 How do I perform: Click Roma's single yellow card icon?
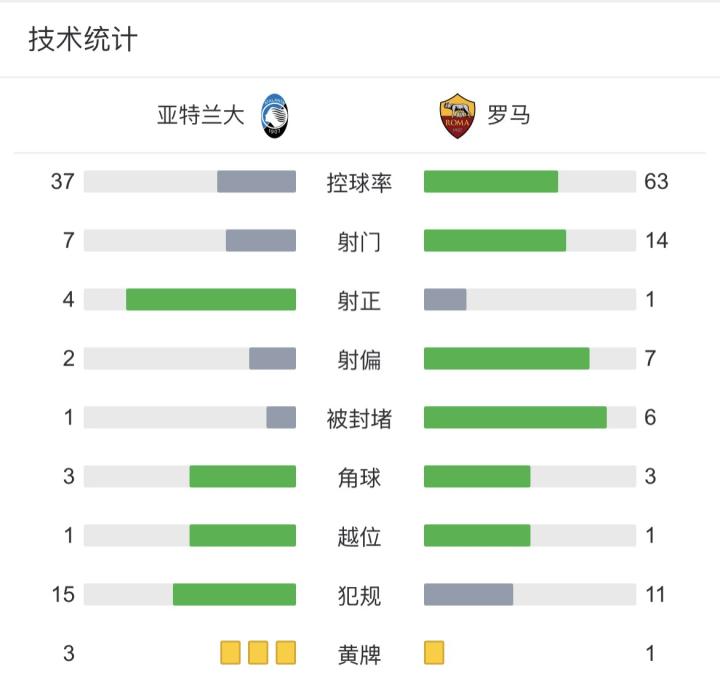[x=434, y=653]
